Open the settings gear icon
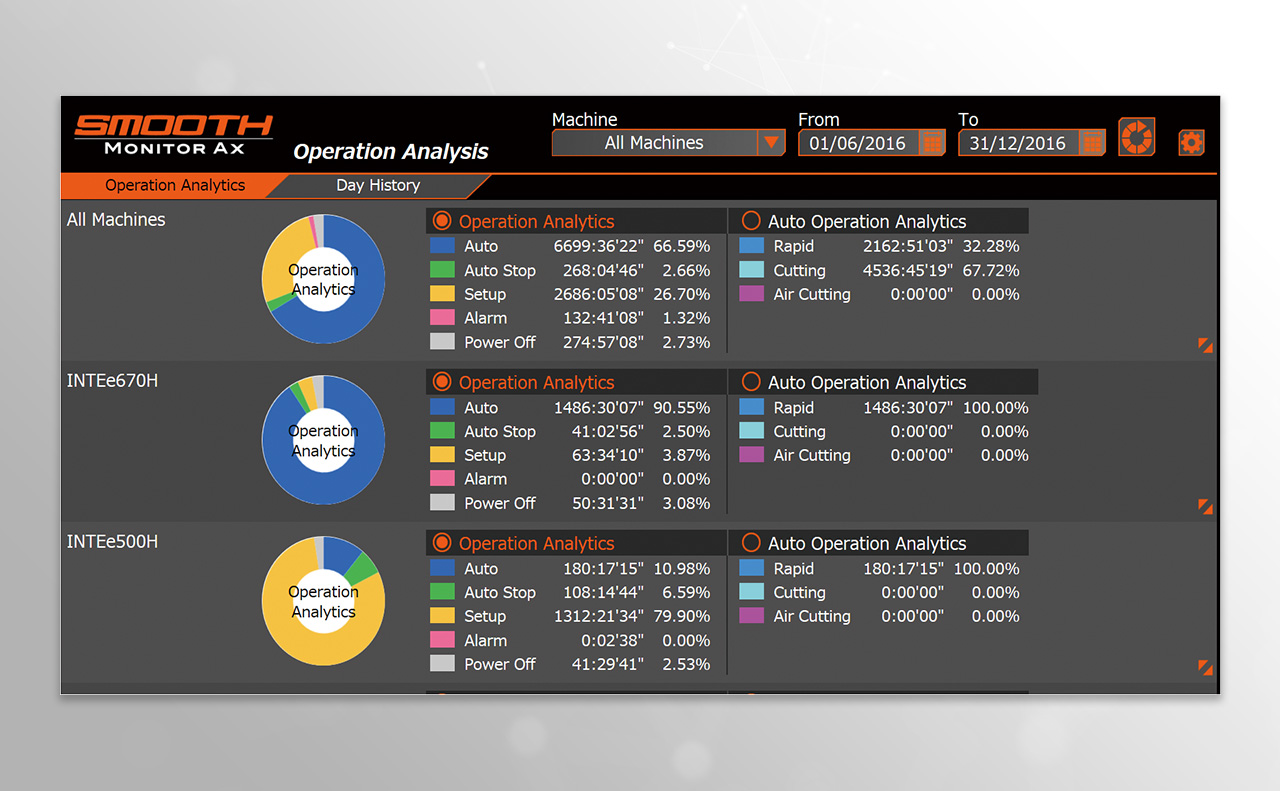 (1191, 141)
